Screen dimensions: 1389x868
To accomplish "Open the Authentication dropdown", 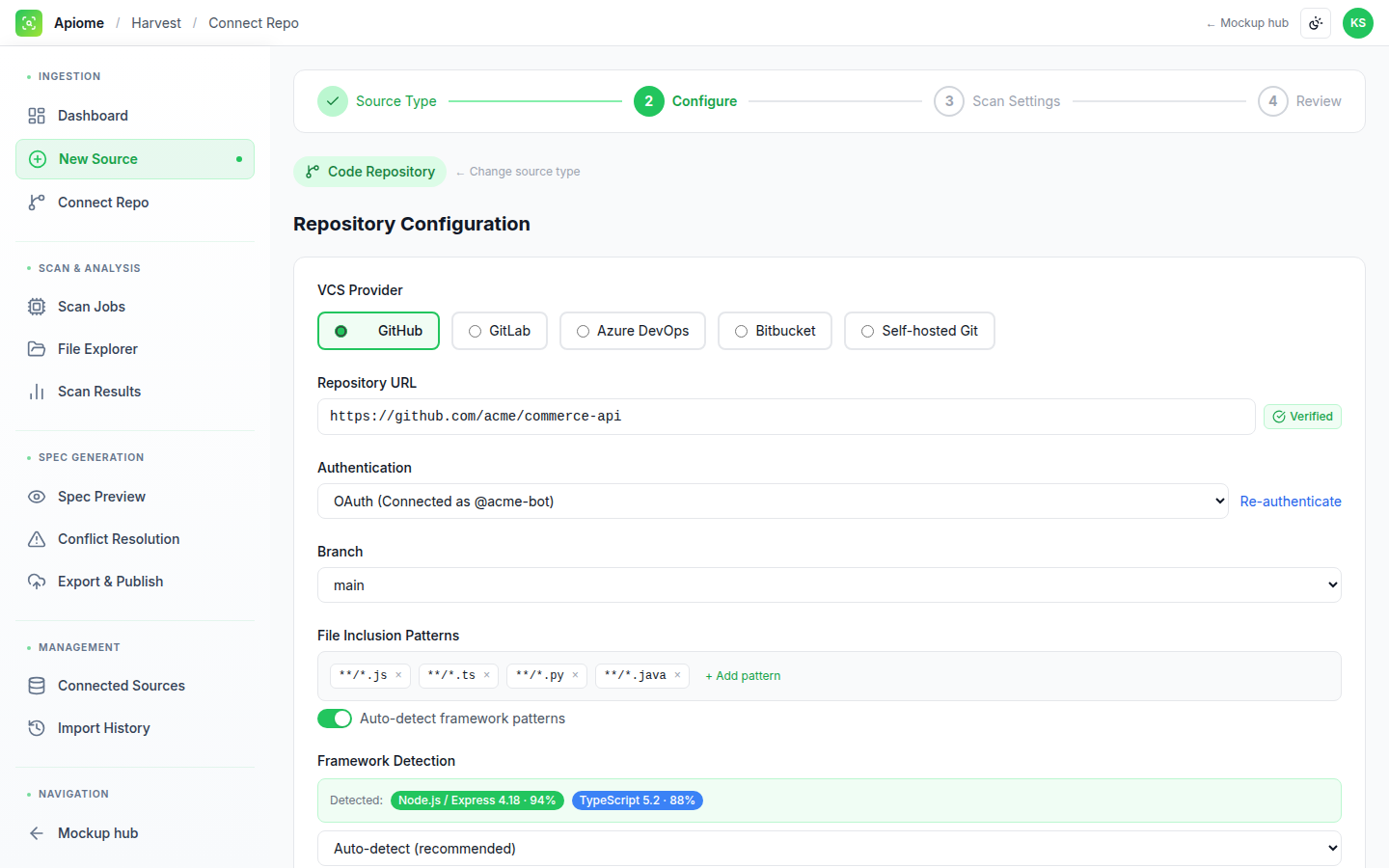I will pyautogui.click(x=773, y=502).
